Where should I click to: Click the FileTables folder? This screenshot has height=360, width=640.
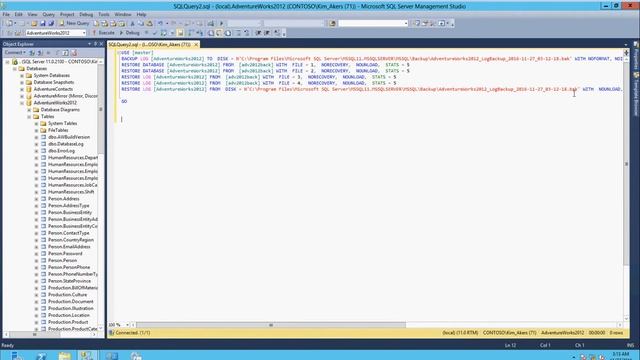coord(58,130)
